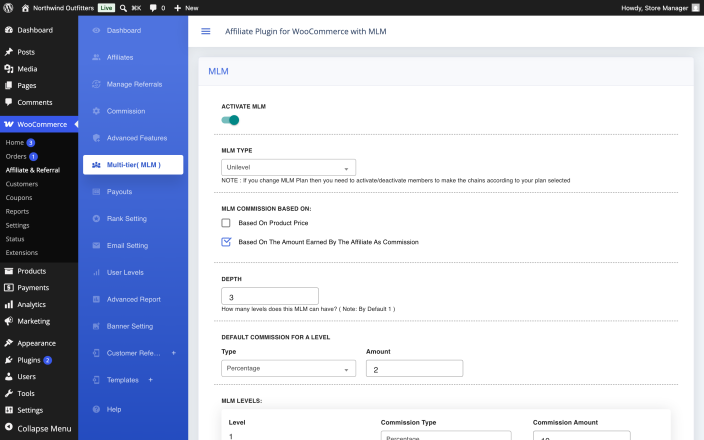Screen dimensions: 704x440
Task: Click the default commission Amount field
Action: tap(414, 369)
